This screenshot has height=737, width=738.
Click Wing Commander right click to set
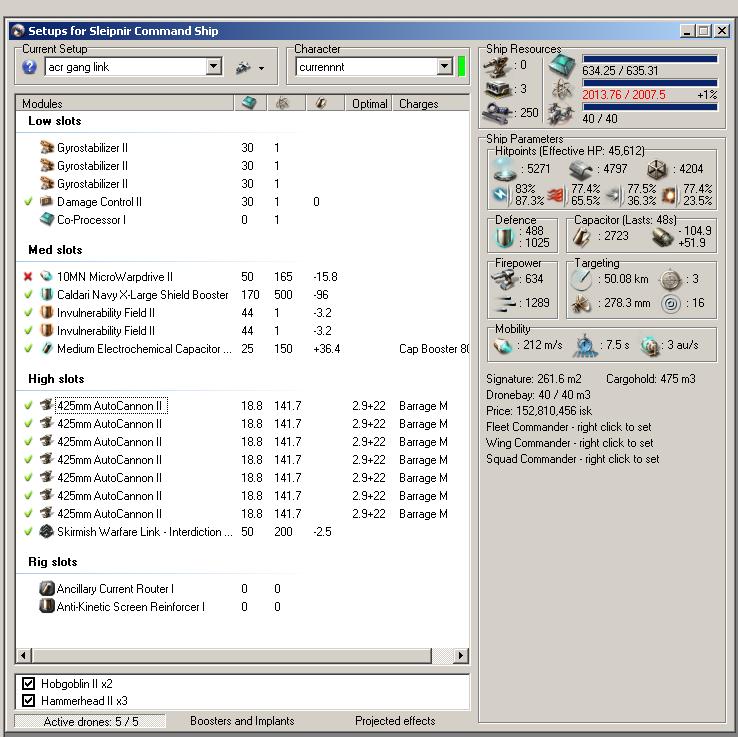[x=570, y=443]
